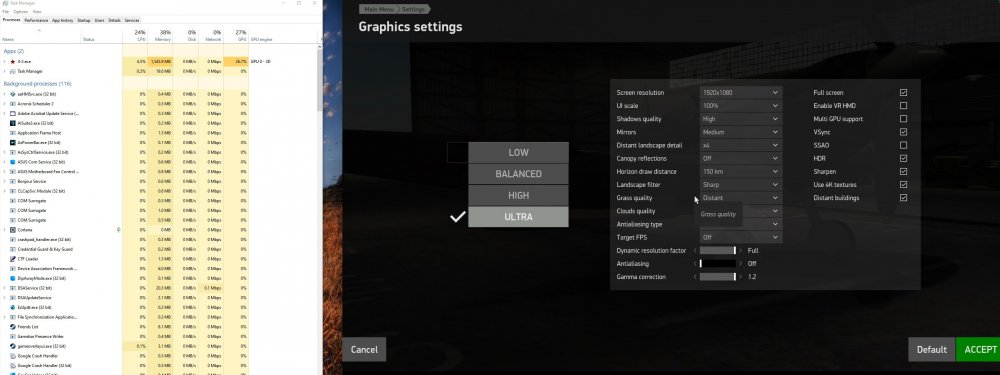Click the Cortana process icon
1000x375 pixels.
[13, 230]
